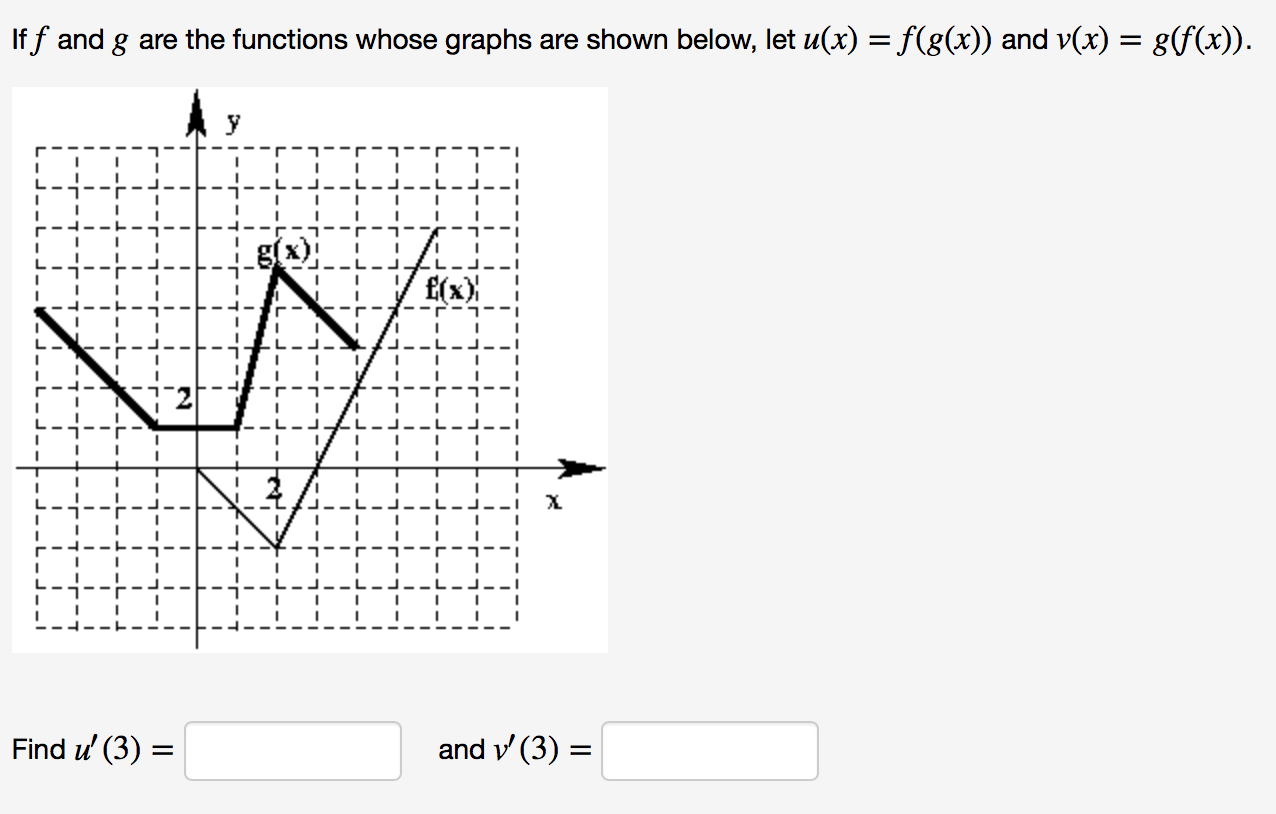Viewport: 1276px width, 814px height.
Task: Click the y-axis upward arrowhead
Action: [x=196, y=112]
